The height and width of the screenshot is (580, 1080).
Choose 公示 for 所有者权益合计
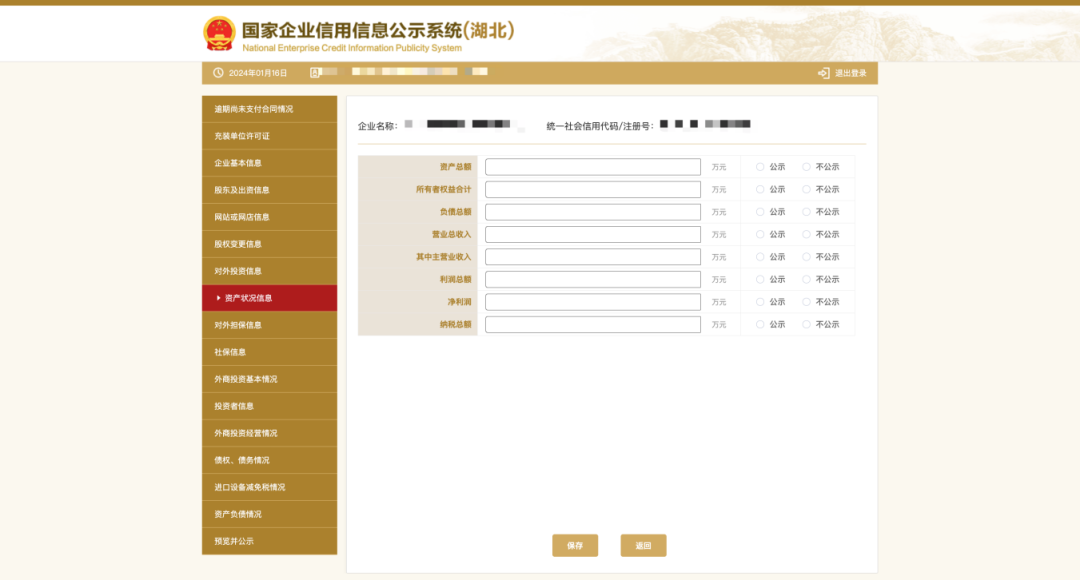pyautogui.click(x=760, y=189)
